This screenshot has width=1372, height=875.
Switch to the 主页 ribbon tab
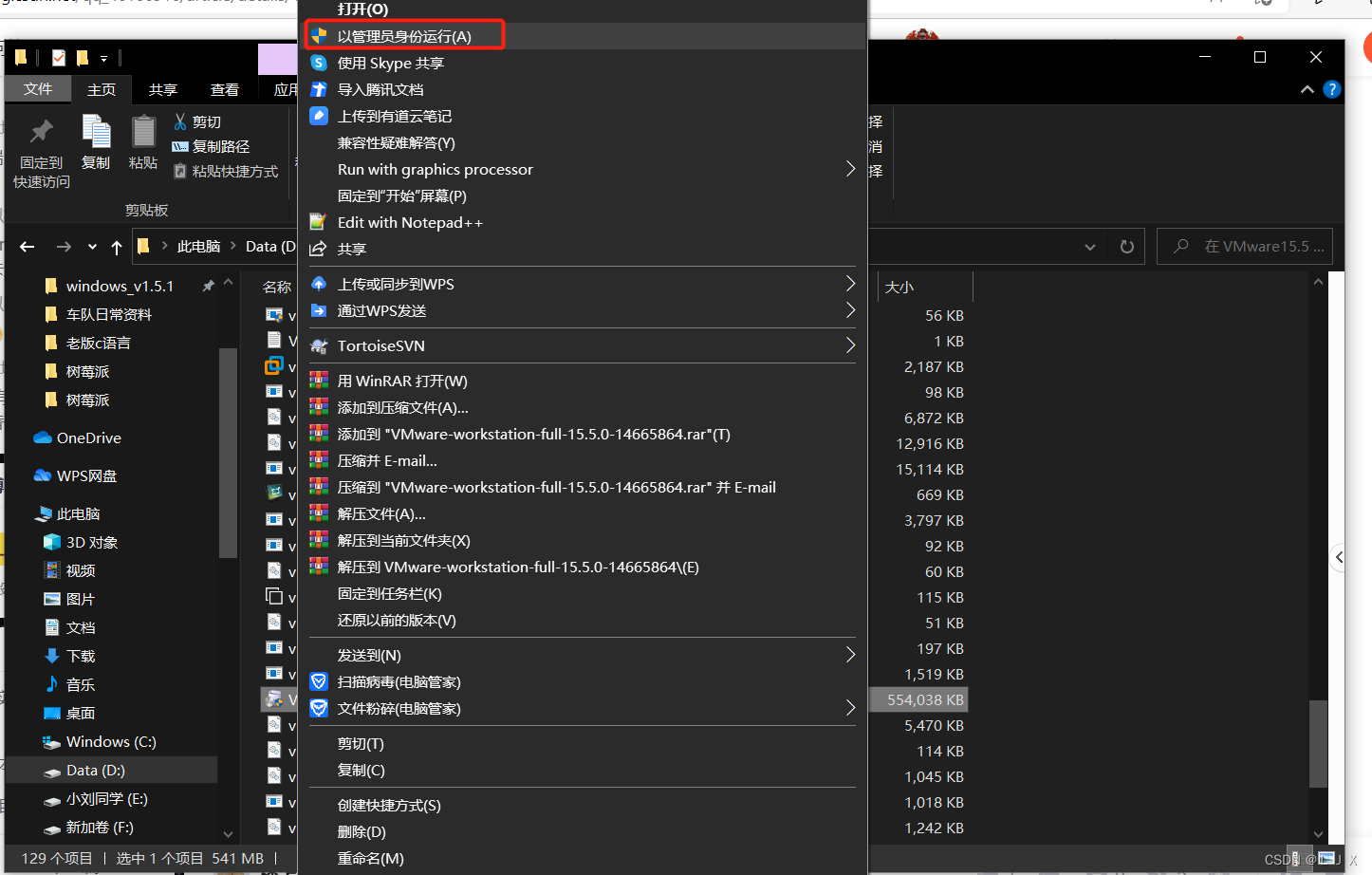(x=102, y=89)
